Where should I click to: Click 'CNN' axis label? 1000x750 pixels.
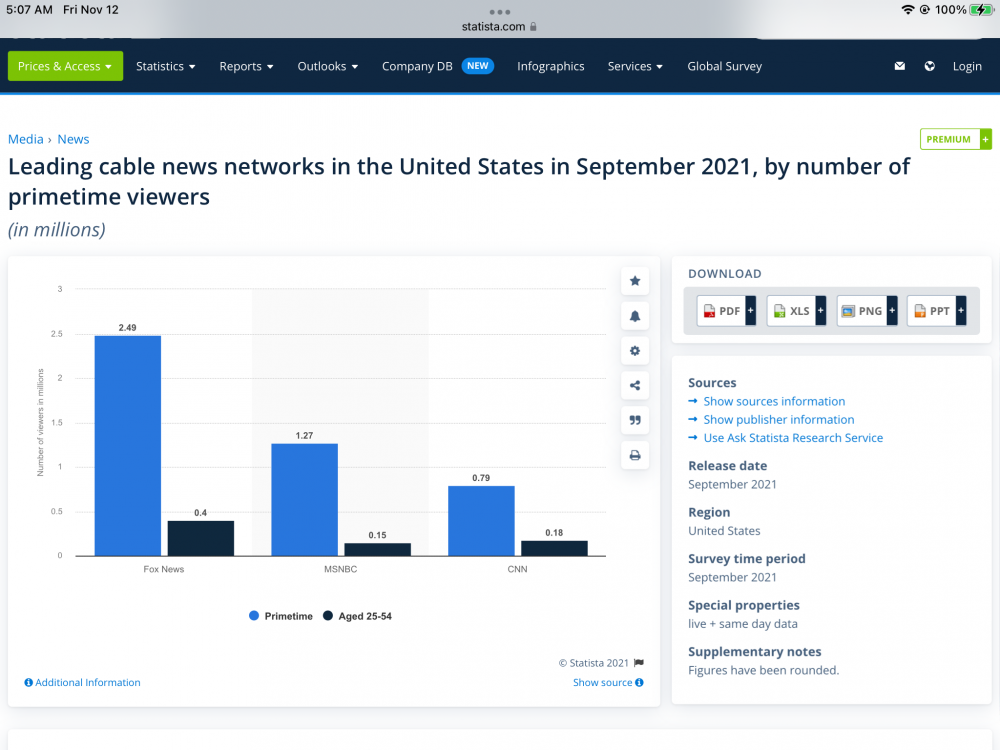517,569
